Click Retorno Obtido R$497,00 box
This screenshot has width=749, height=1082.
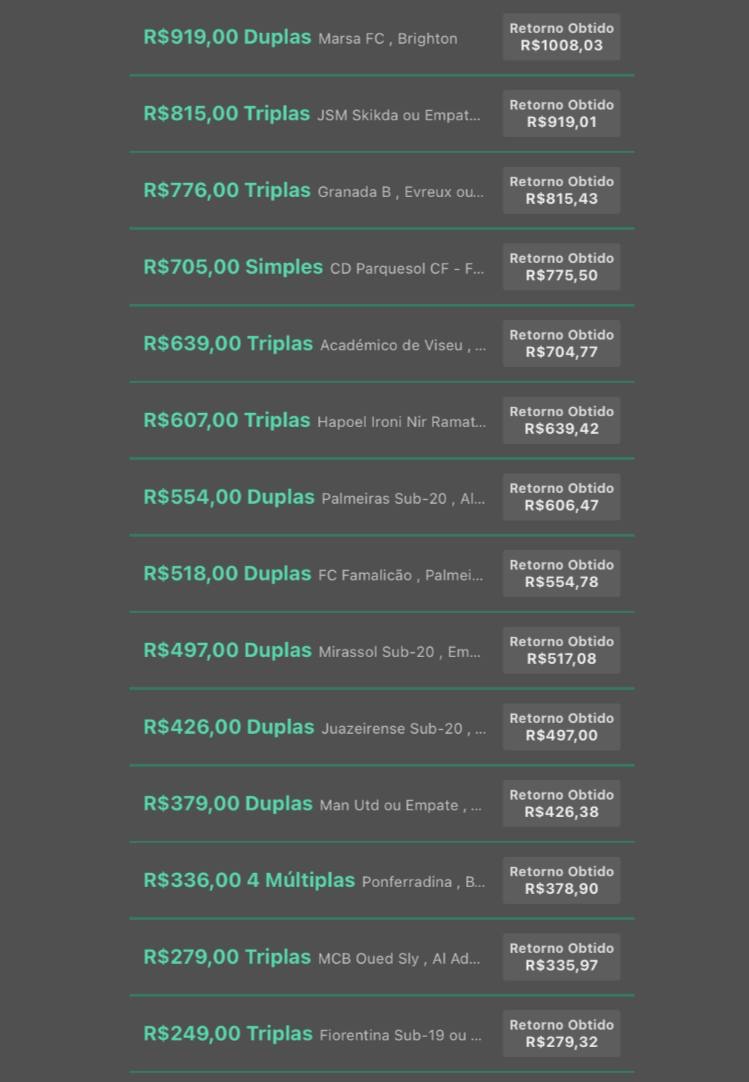pos(561,727)
